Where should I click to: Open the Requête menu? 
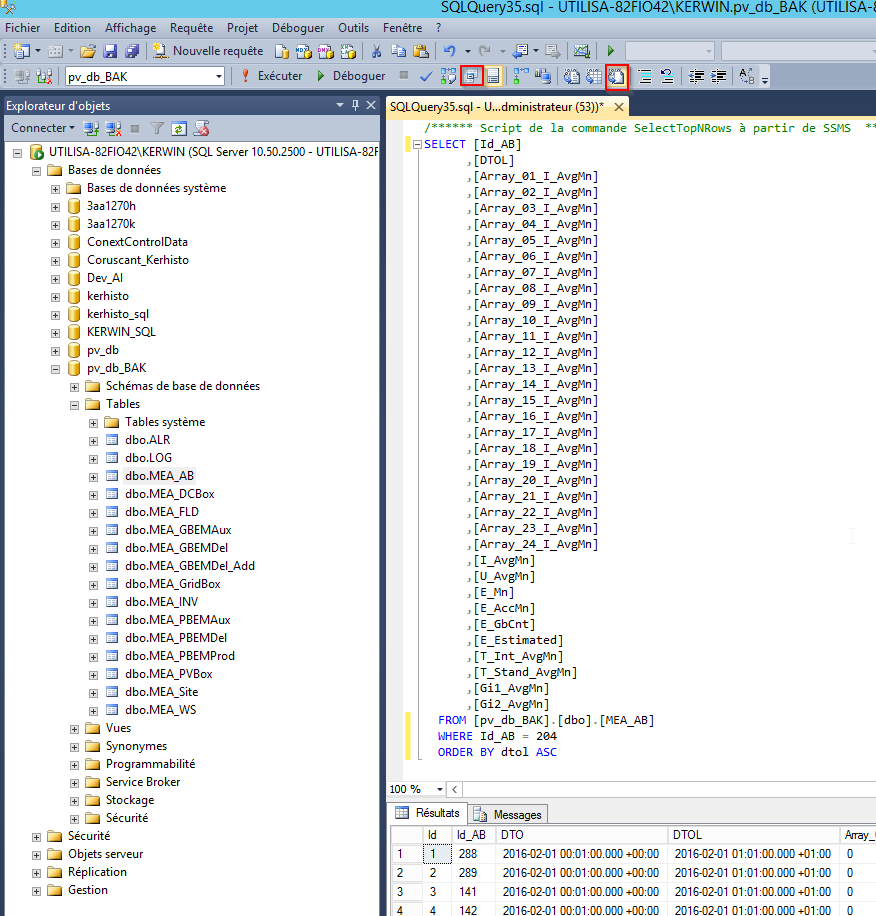tap(190, 28)
